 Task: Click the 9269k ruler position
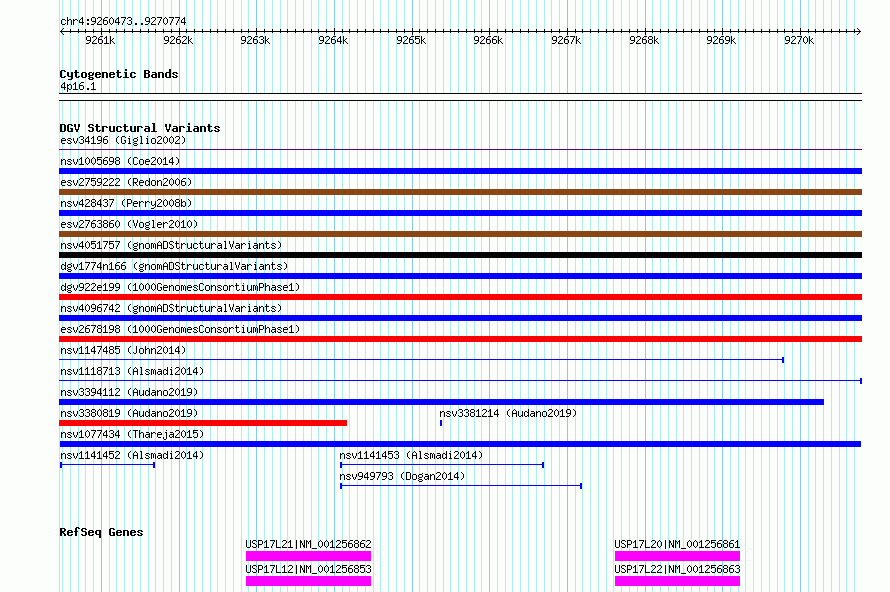[721, 40]
